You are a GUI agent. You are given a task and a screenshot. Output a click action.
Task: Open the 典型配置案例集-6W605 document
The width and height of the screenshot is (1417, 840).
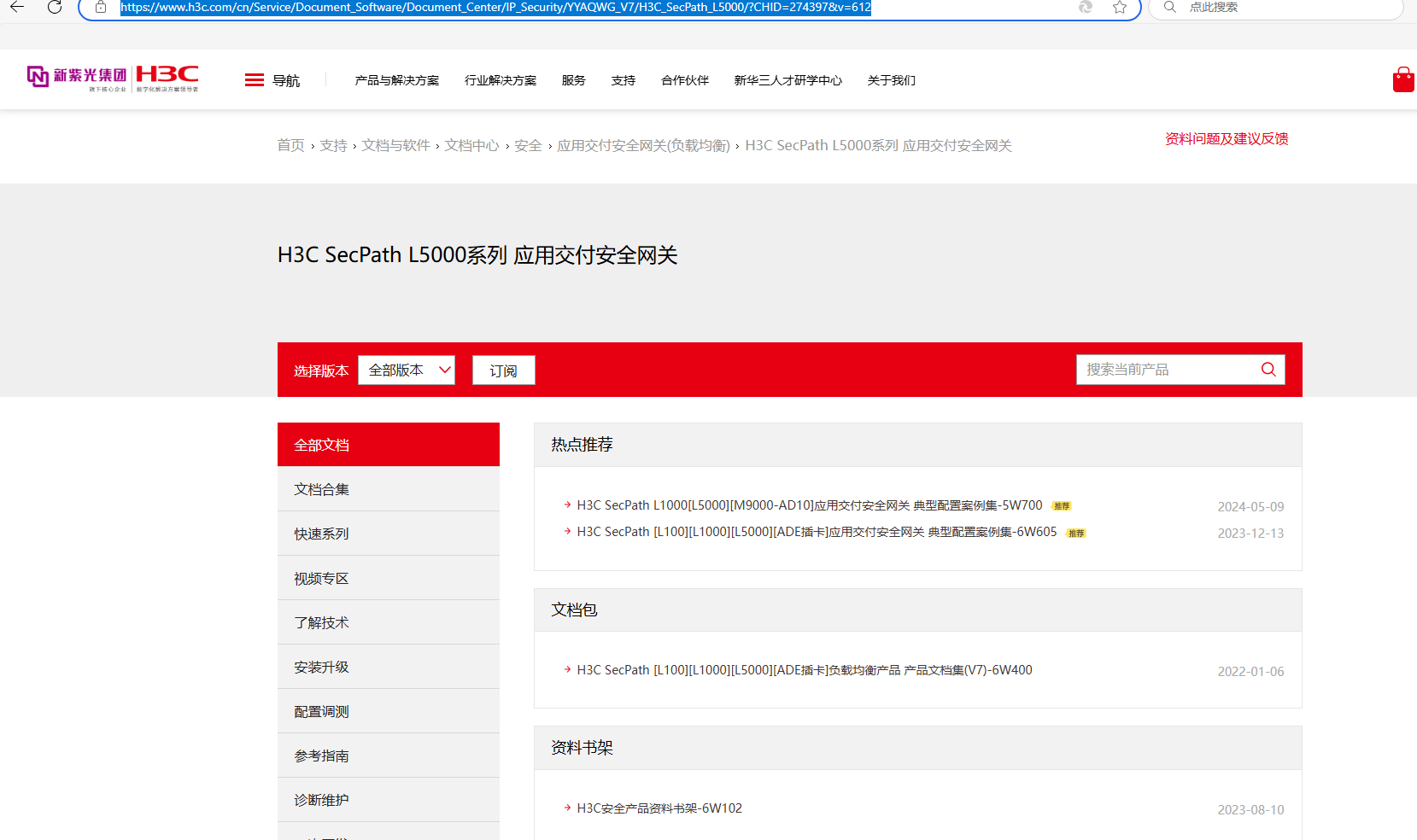coord(817,532)
